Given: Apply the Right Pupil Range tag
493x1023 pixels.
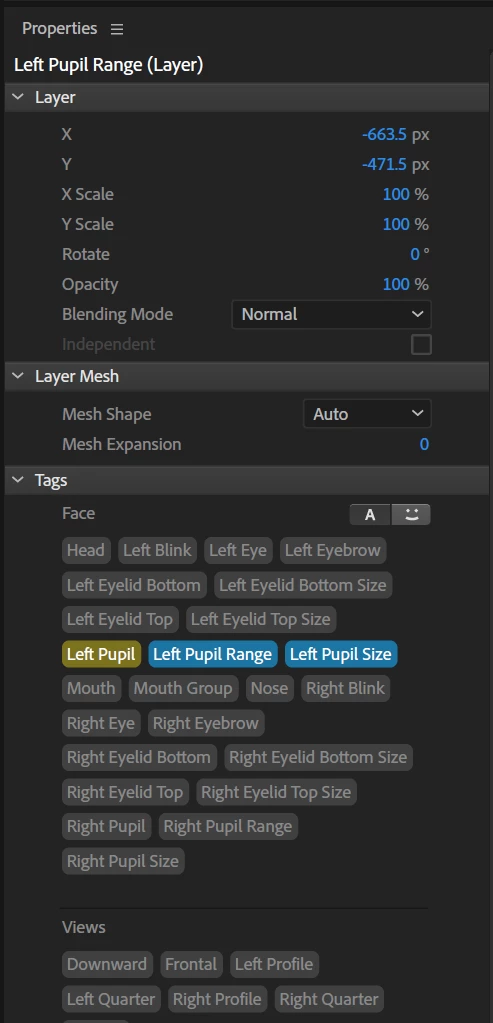Looking at the screenshot, I should [x=228, y=827].
